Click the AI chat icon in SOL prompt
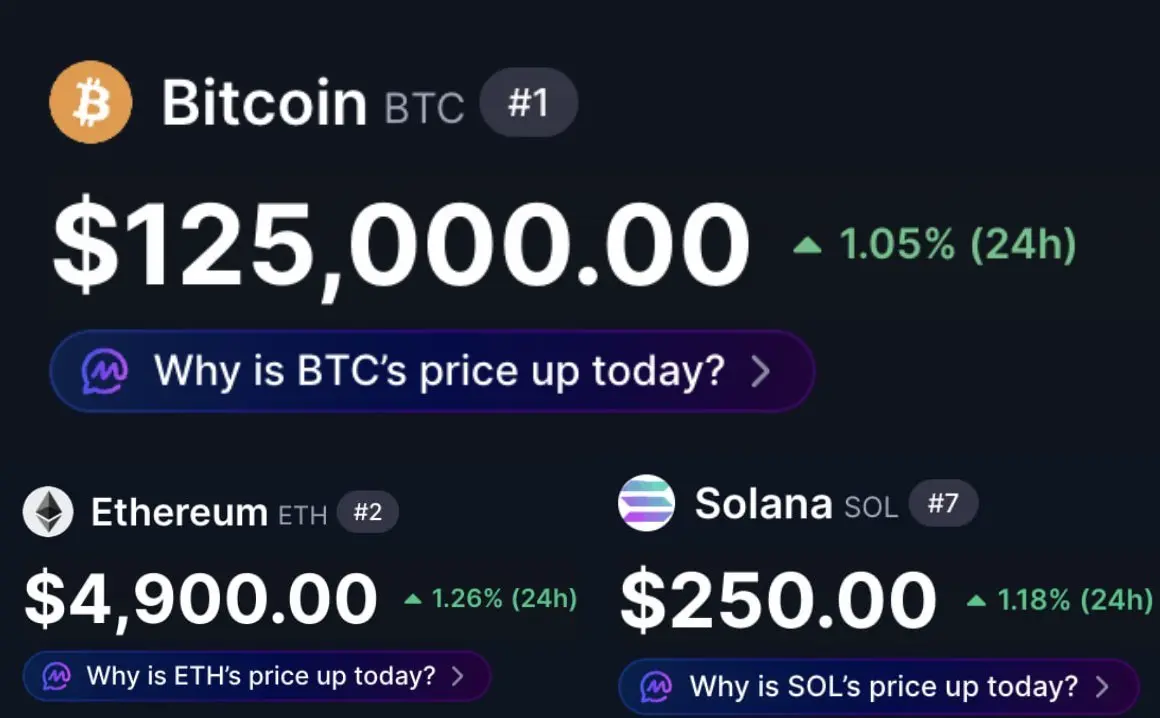The height and width of the screenshot is (718, 1160). coord(656,687)
